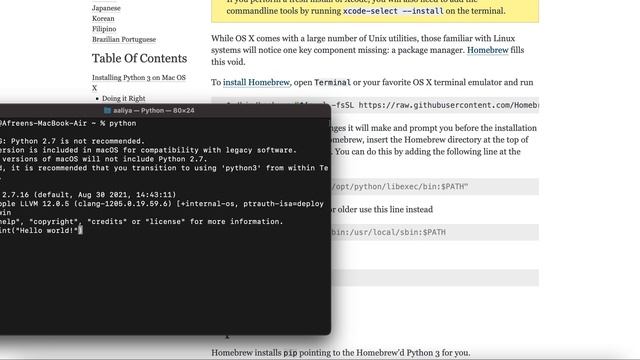Open the Korean translation link
Image resolution: width=640 pixels, height=360 pixels.
click(103, 18)
